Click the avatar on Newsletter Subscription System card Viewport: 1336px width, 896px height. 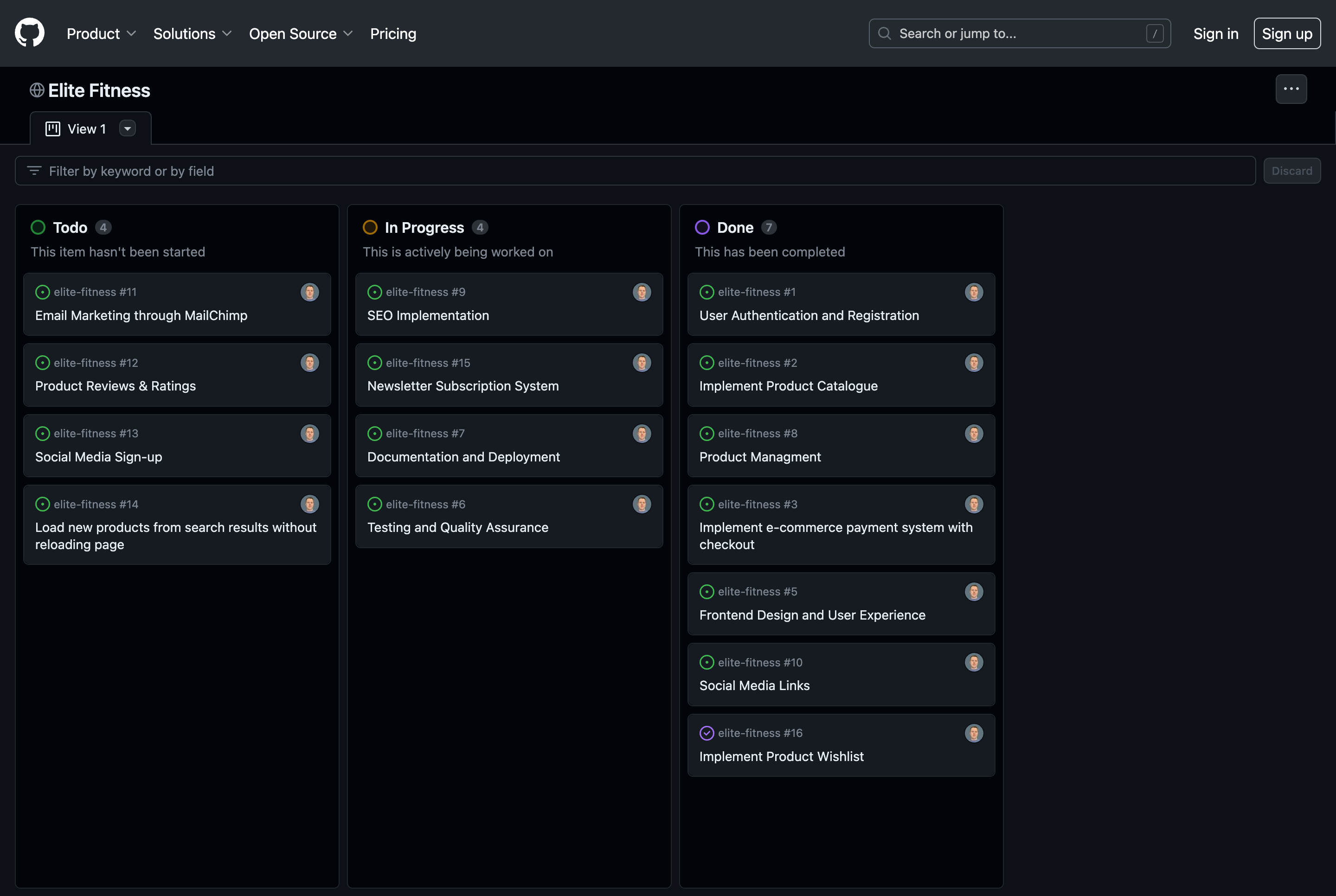(642, 363)
